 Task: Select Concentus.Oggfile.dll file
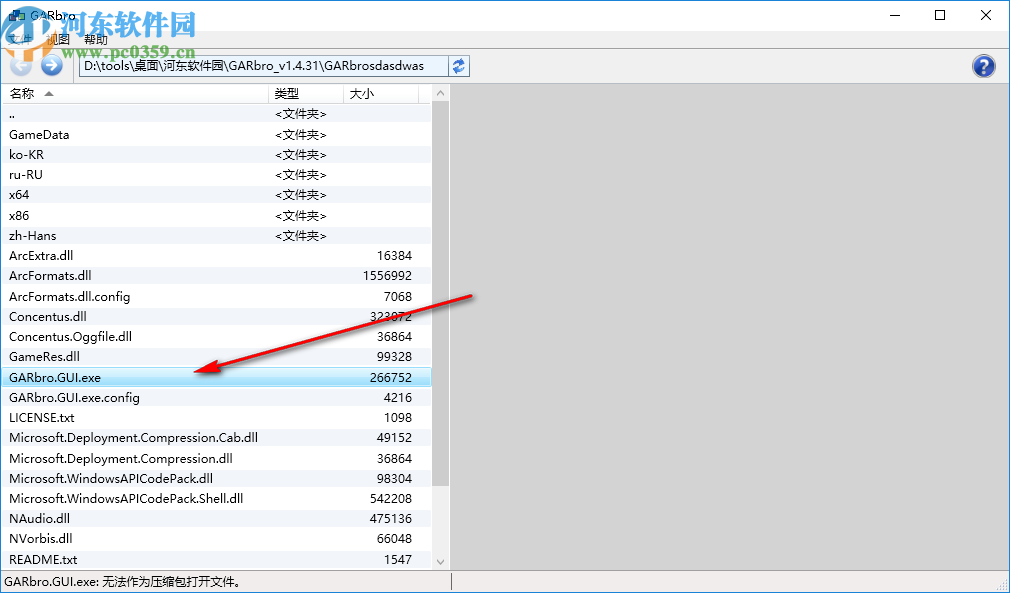[216, 336]
